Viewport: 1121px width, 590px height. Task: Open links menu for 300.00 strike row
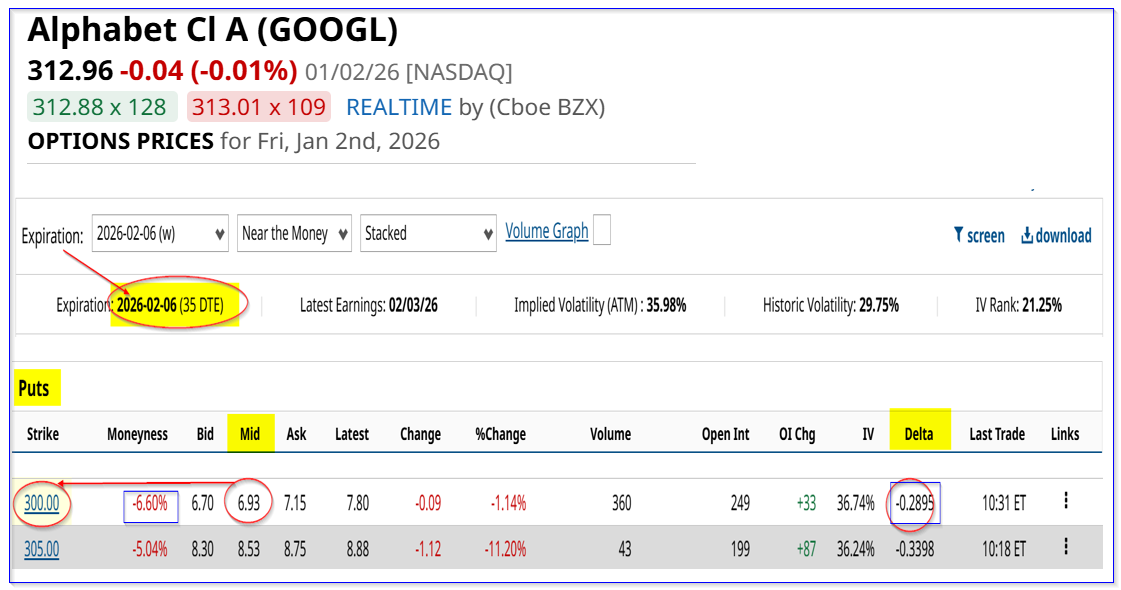tap(1066, 501)
